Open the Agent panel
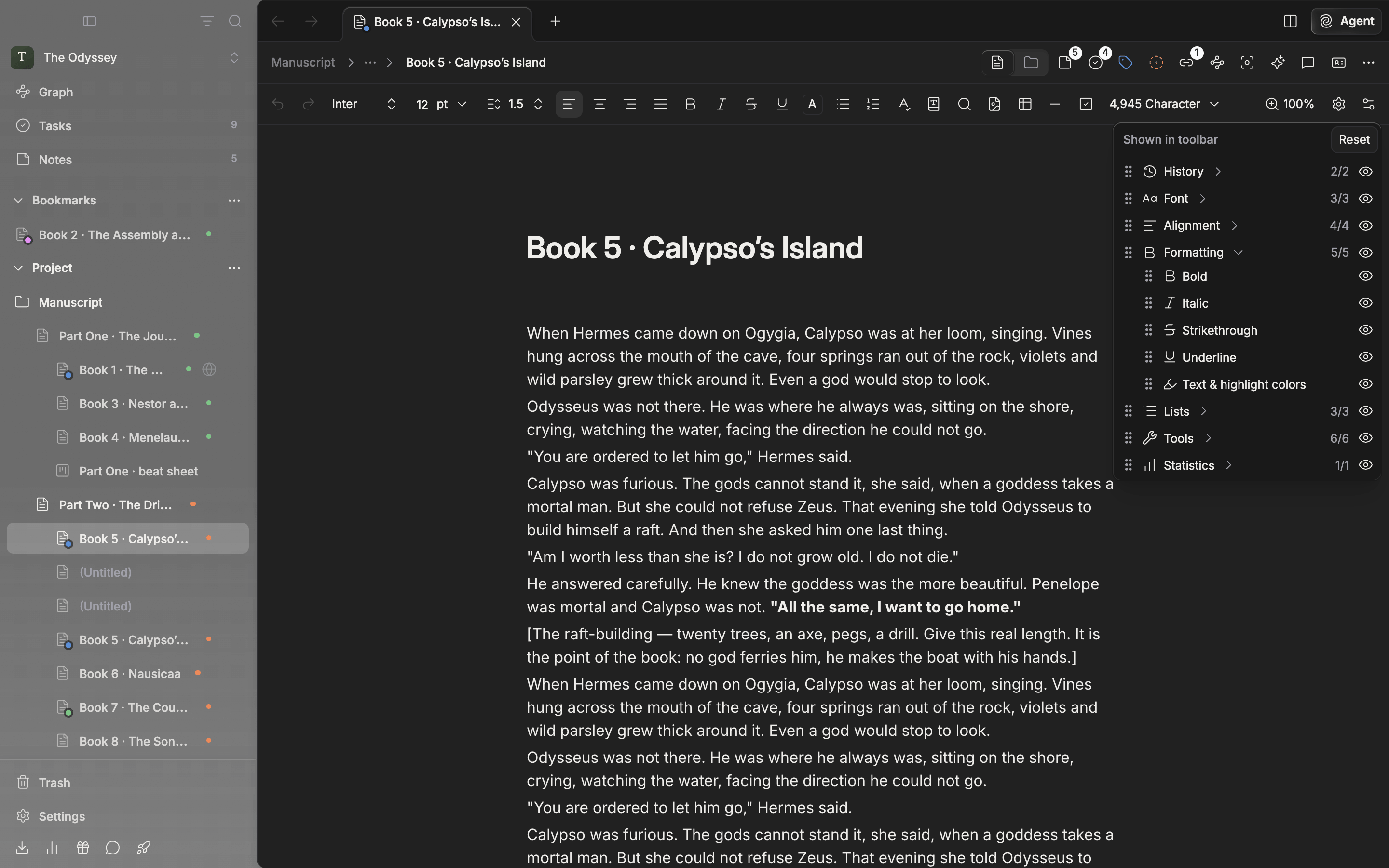Image resolution: width=1389 pixels, height=868 pixels. (1347, 21)
